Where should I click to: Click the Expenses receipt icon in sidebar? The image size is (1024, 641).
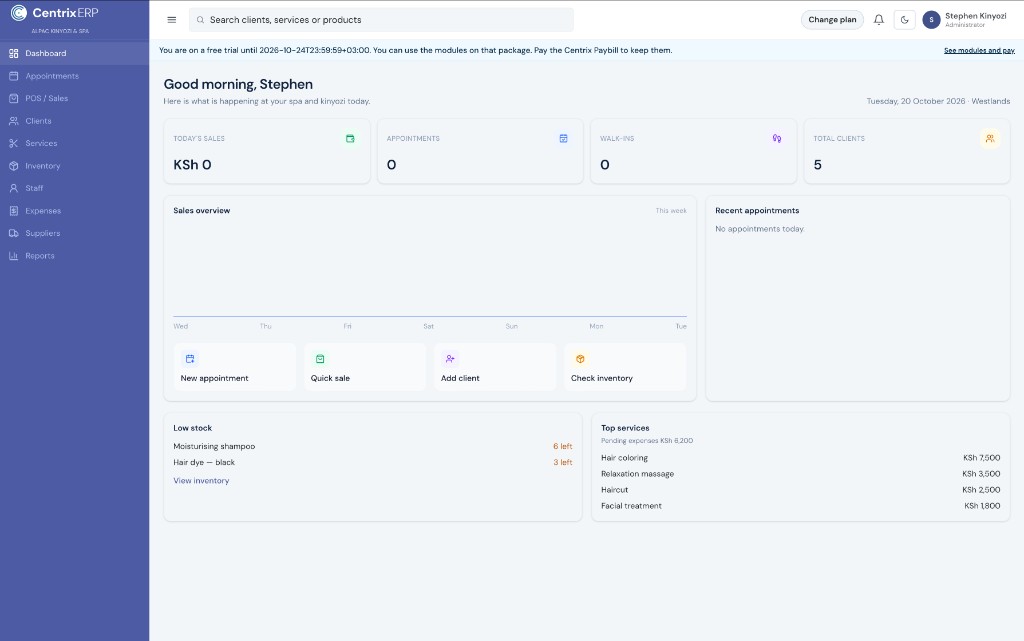(14, 211)
